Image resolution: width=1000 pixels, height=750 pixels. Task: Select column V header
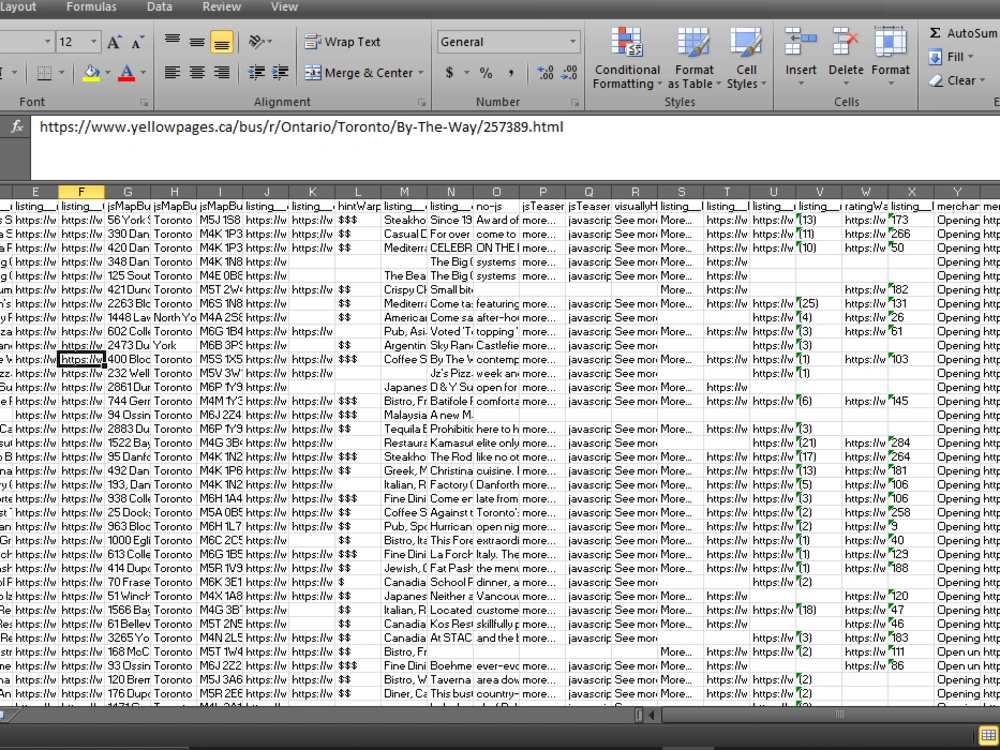(x=820, y=191)
